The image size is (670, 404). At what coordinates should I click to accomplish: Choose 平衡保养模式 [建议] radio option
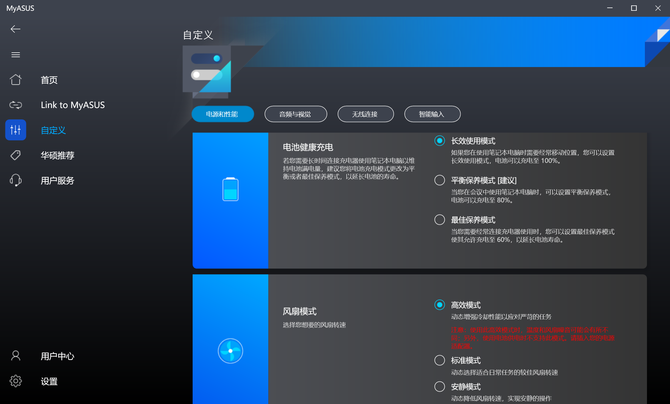[x=440, y=180]
